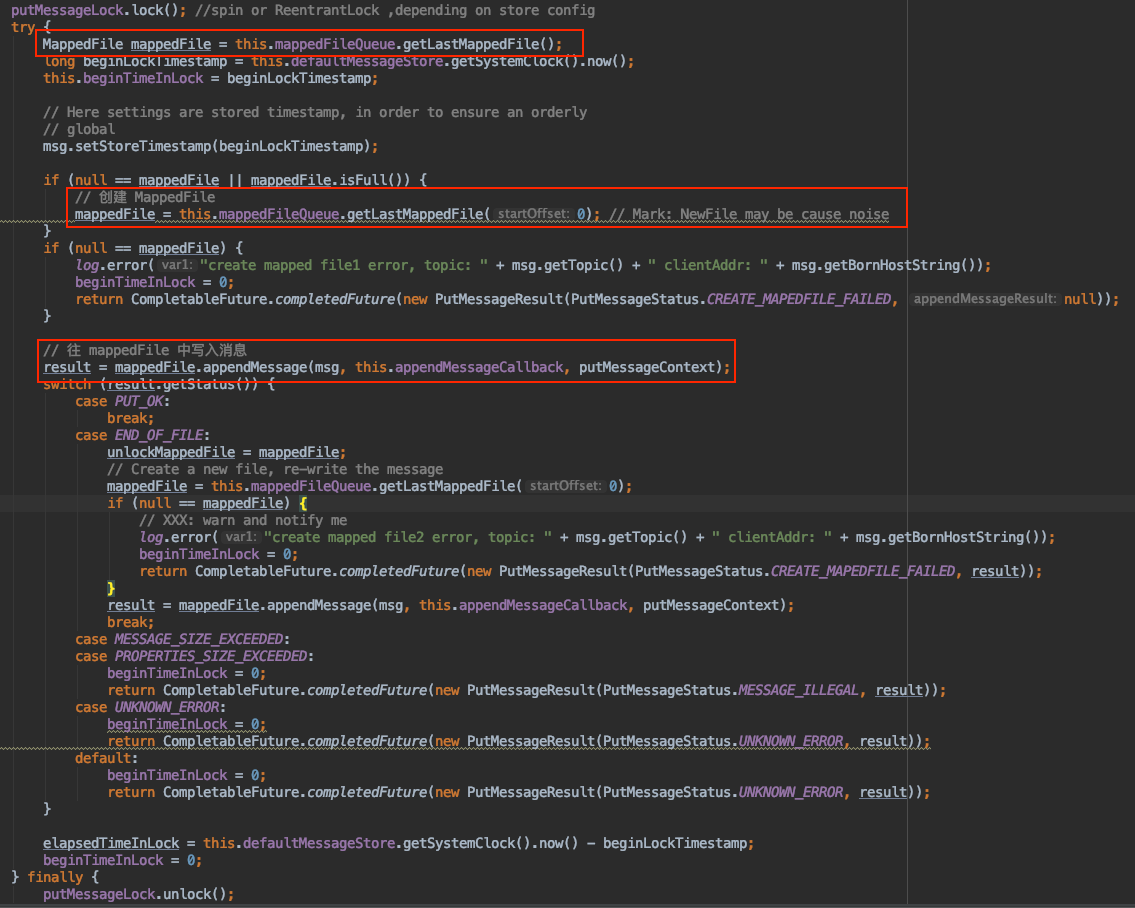This screenshot has height=908, width=1135.
Task: Click the "break;" under case PUT_OK
Action: pos(130,419)
